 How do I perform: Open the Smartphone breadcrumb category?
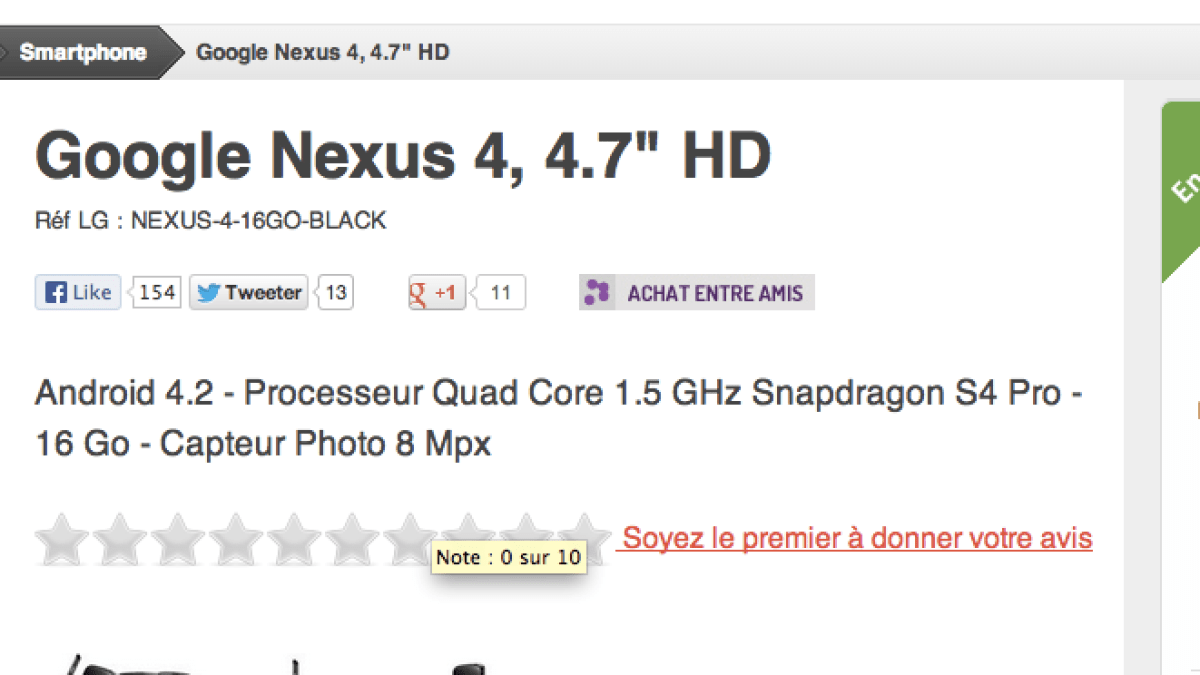(83, 52)
